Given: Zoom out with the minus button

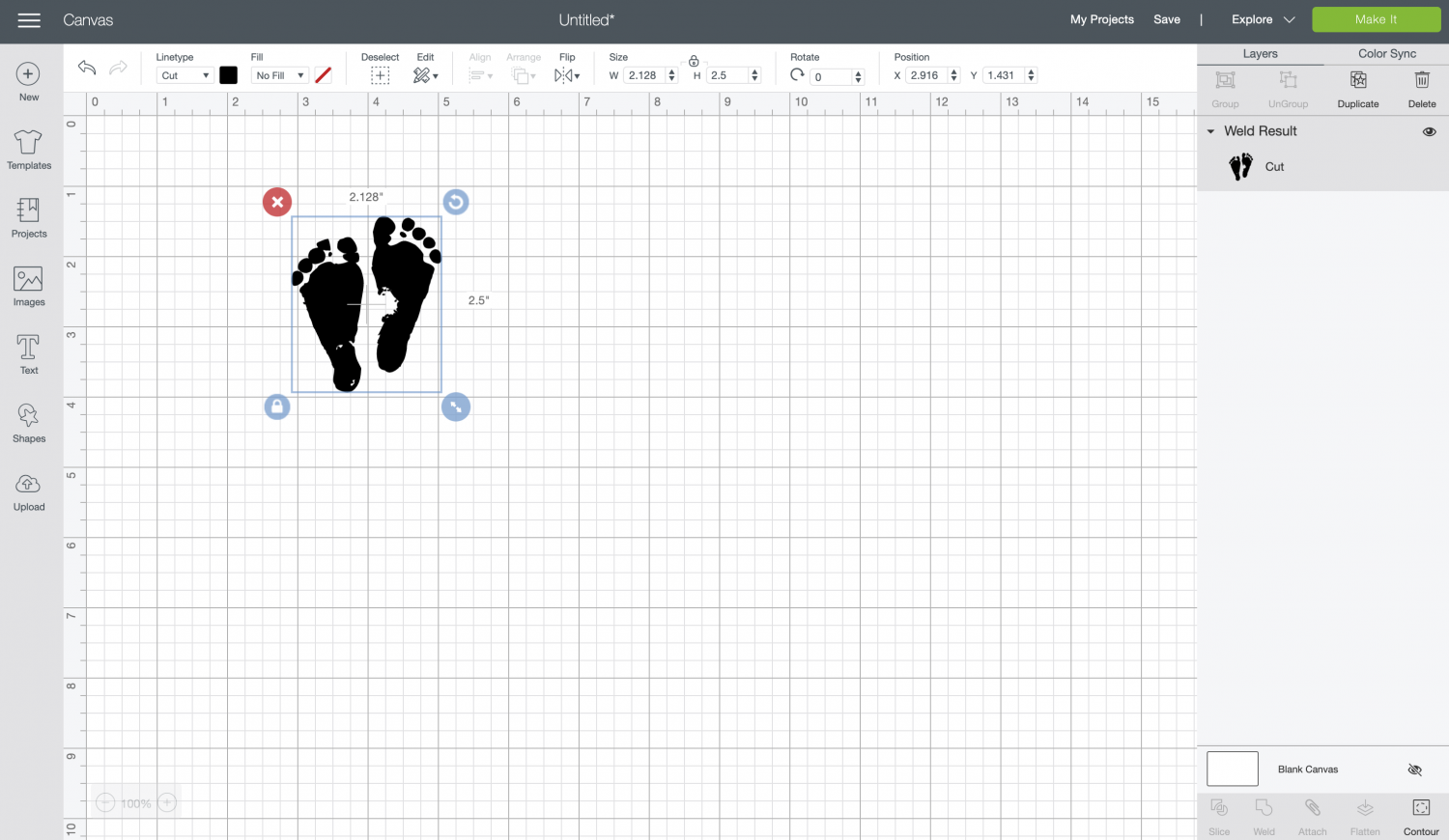Looking at the screenshot, I should (x=105, y=802).
